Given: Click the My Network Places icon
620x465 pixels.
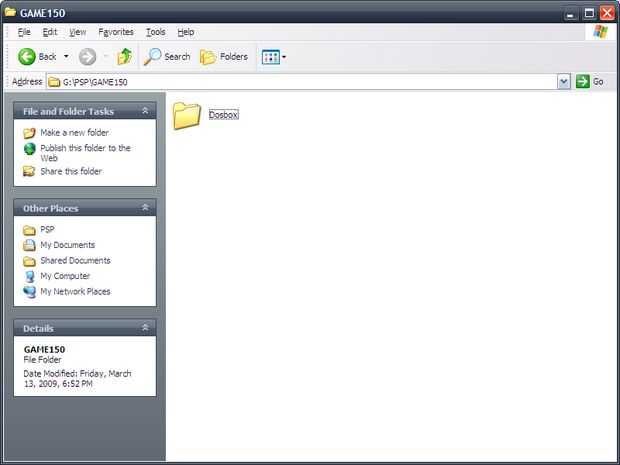Looking at the screenshot, I should coord(29,292).
